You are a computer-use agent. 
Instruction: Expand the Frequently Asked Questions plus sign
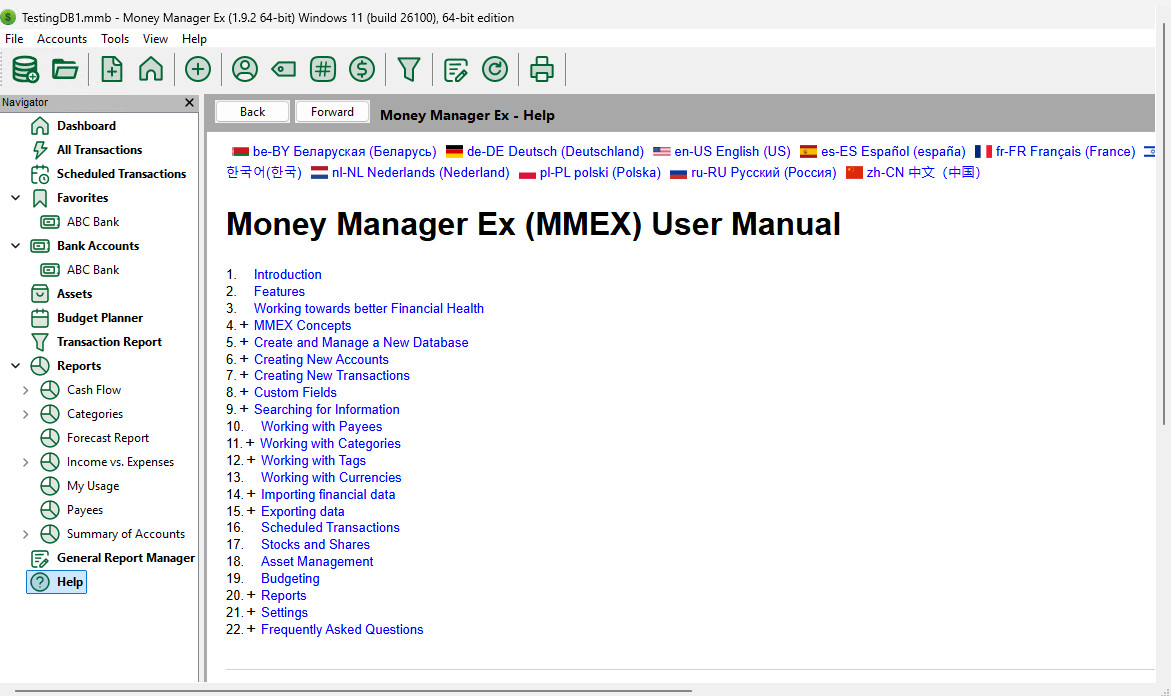click(x=251, y=629)
